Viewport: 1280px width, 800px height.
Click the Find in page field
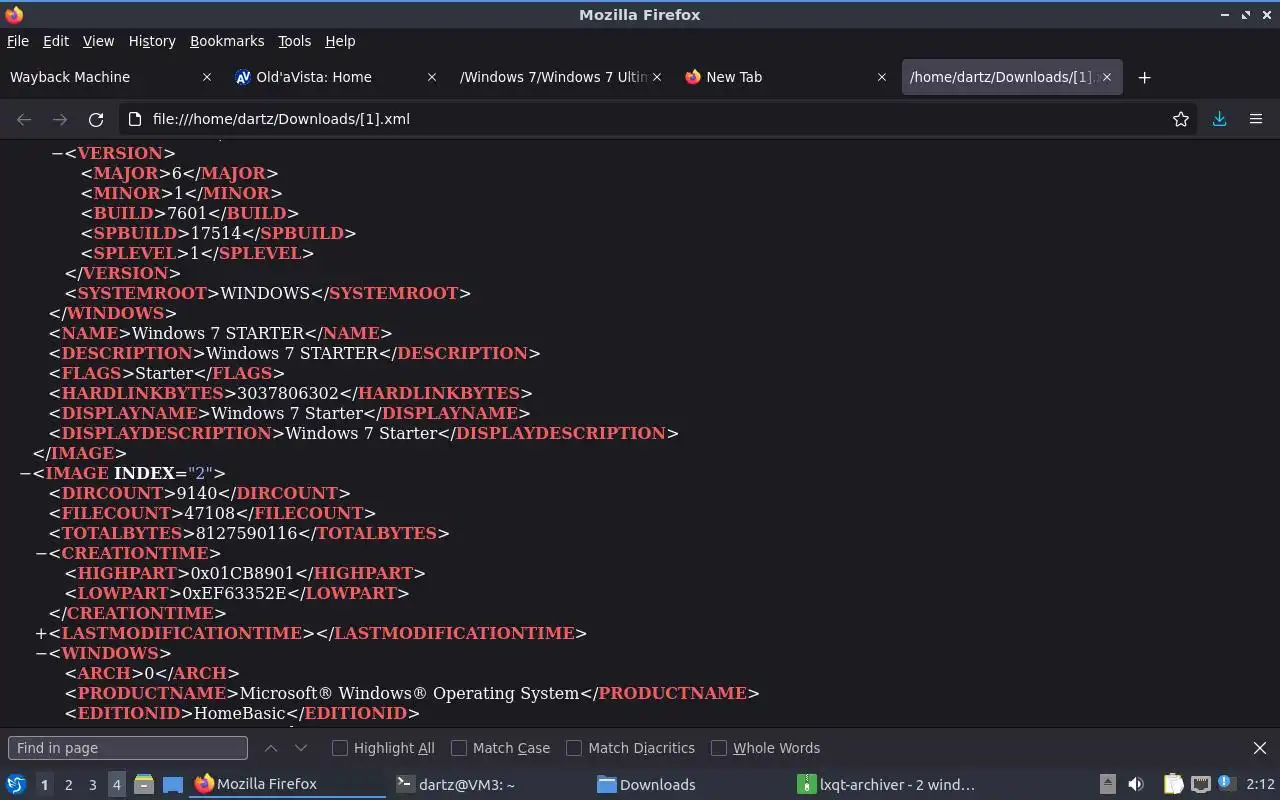point(127,748)
